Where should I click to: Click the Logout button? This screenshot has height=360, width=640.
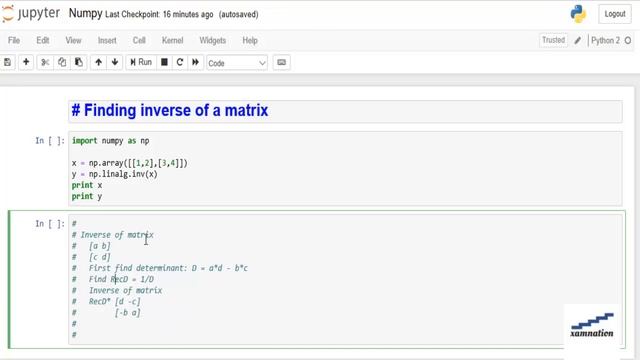coord(615,14)
